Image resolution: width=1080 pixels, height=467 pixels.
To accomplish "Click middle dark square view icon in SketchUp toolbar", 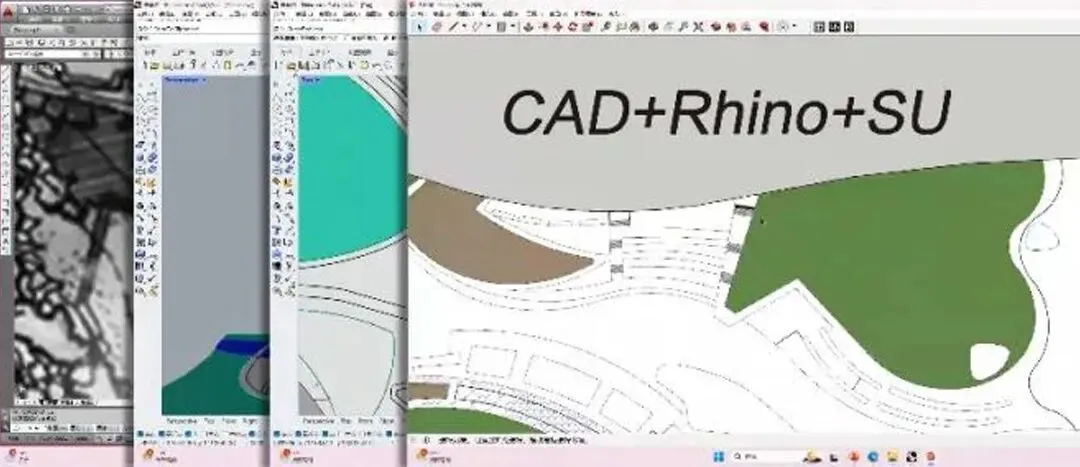I will coord(833,27).
